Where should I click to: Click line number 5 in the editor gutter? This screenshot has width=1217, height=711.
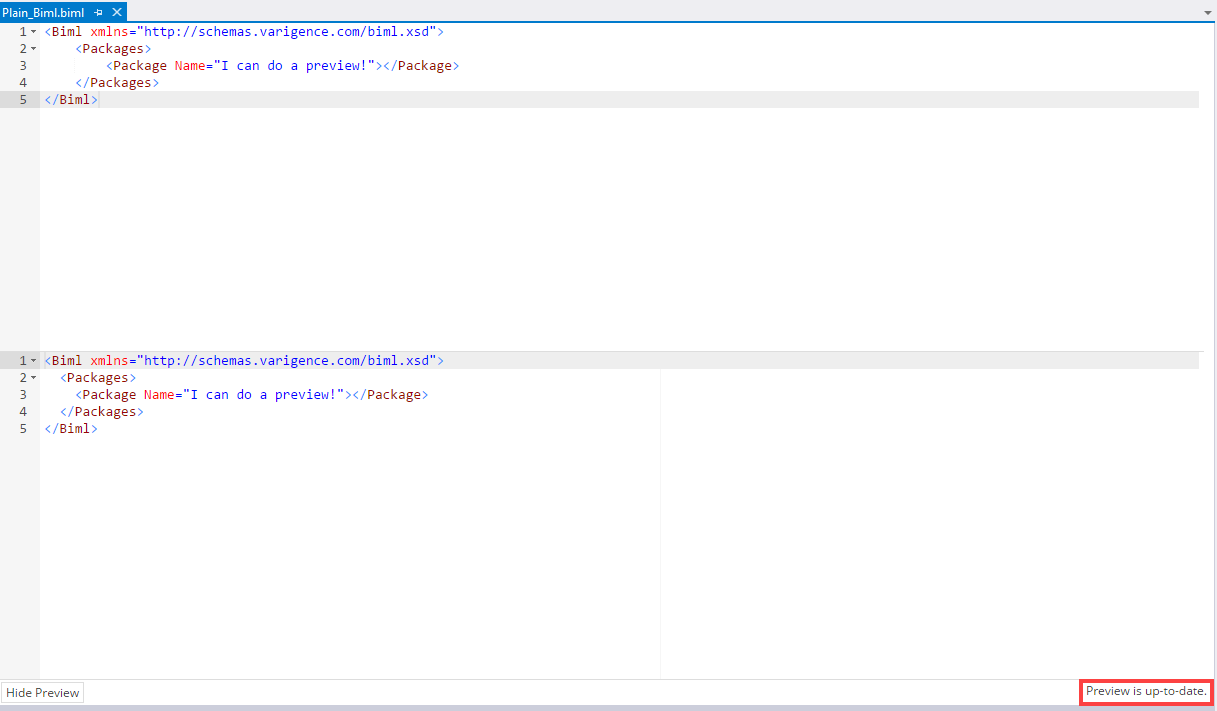22,100
